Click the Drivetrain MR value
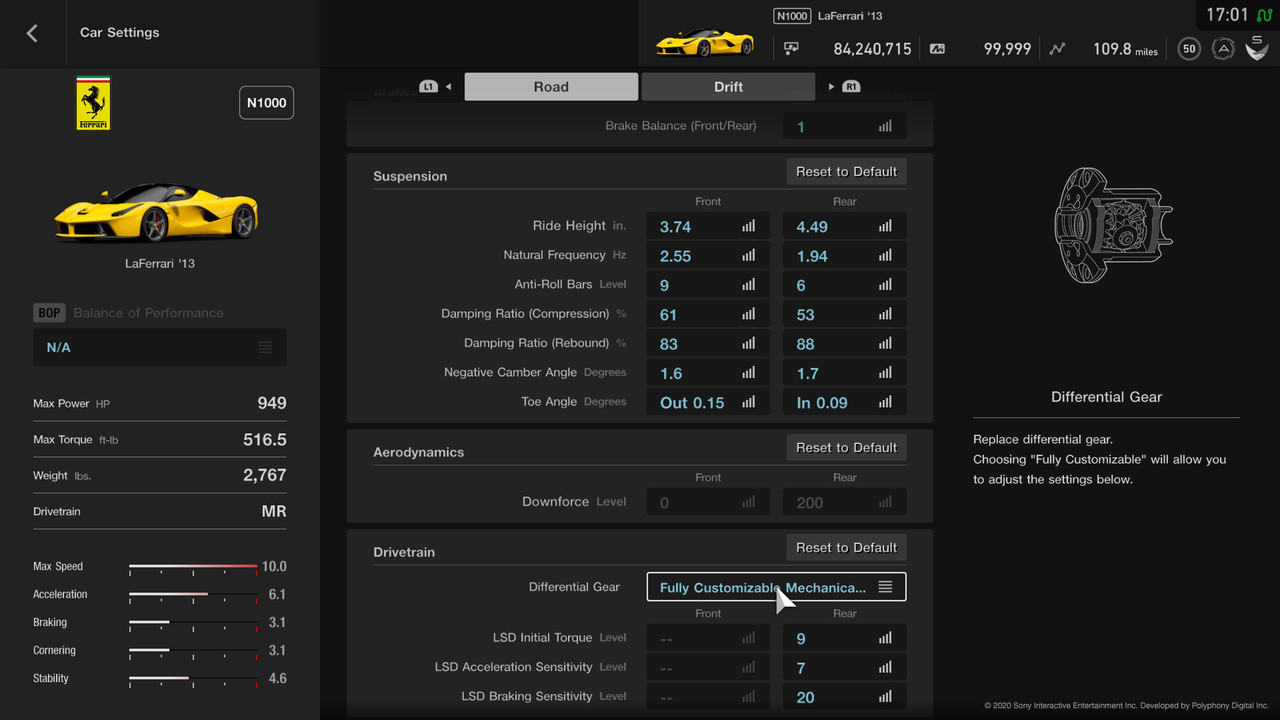Viewport: 1280px width, 720px height. pos(274,511)
